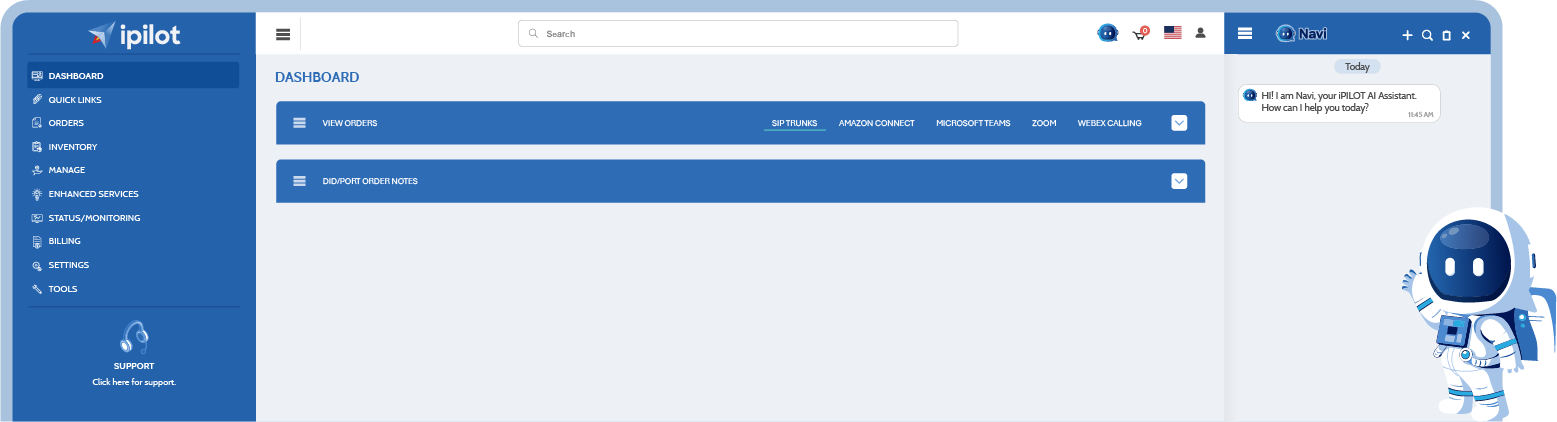Click the headset Support icon
Image resolution: width=1557 pixels, height=422 pixels.
134,337
